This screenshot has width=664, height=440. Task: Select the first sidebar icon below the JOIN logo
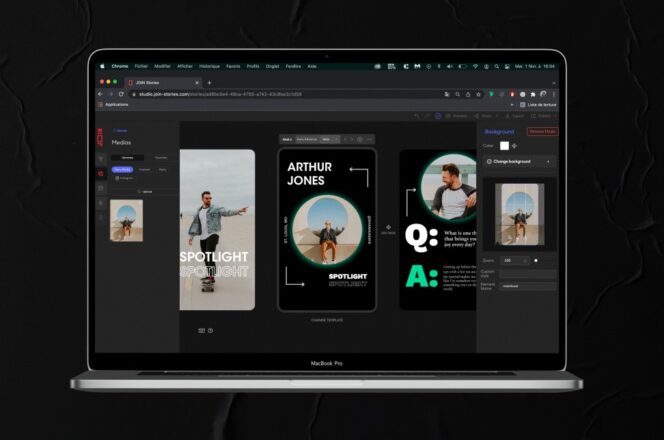pos(101,159)
